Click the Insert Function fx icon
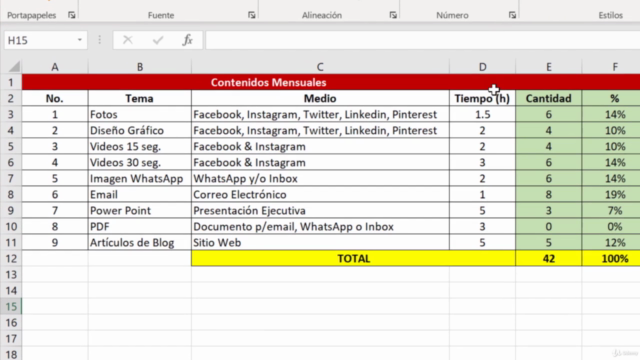The height and width of the screenshot is (360, 640). [187, 40]
